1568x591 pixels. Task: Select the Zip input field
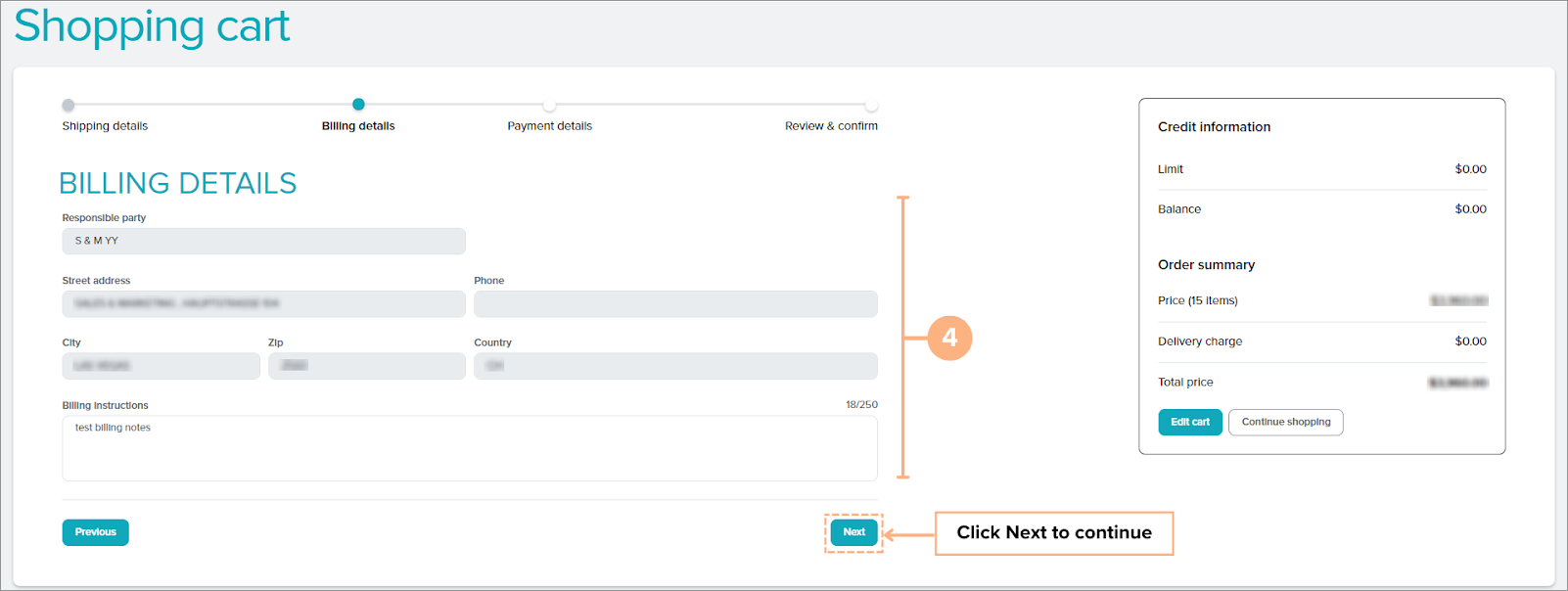[366, 366]
